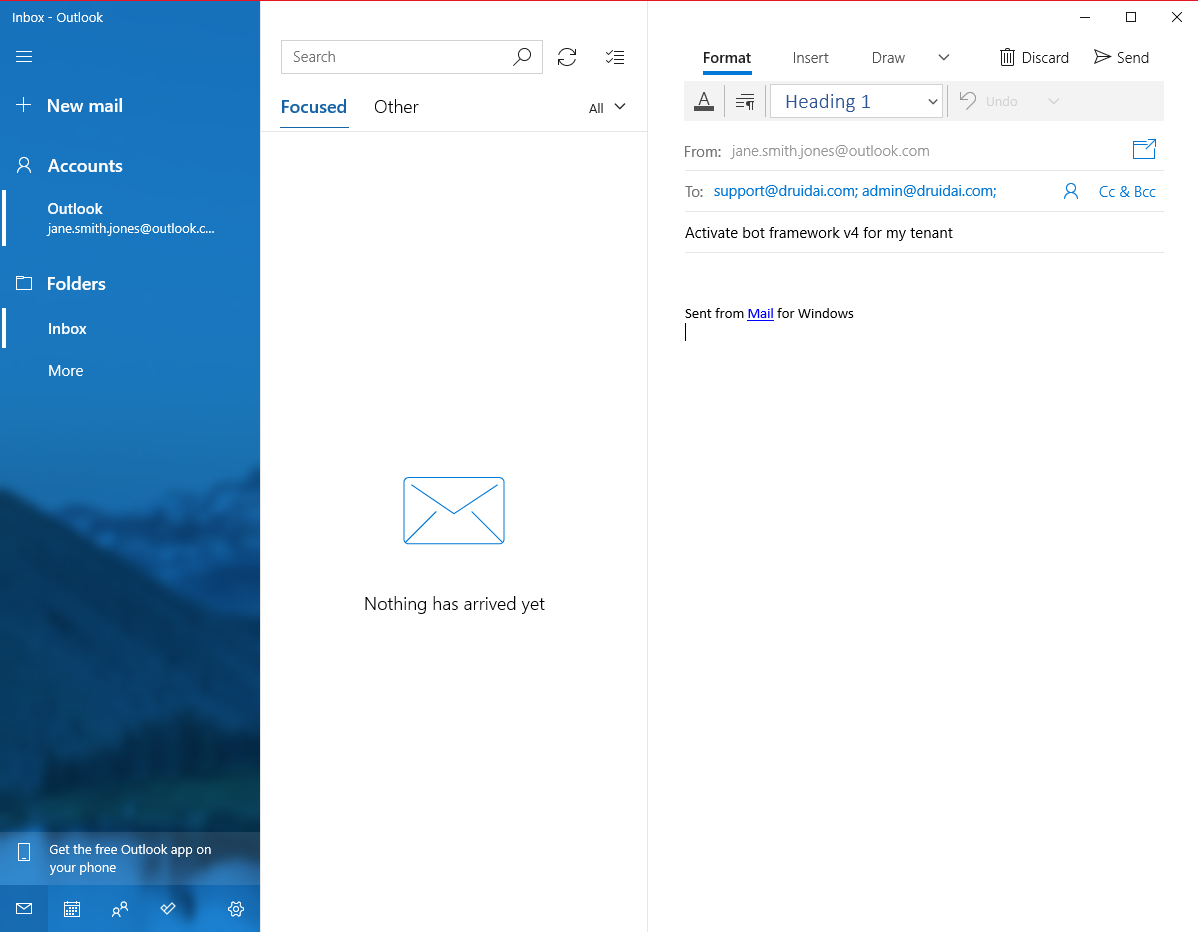The image size is (1198, 932).
Task: Show More folders
Action: 66,371
